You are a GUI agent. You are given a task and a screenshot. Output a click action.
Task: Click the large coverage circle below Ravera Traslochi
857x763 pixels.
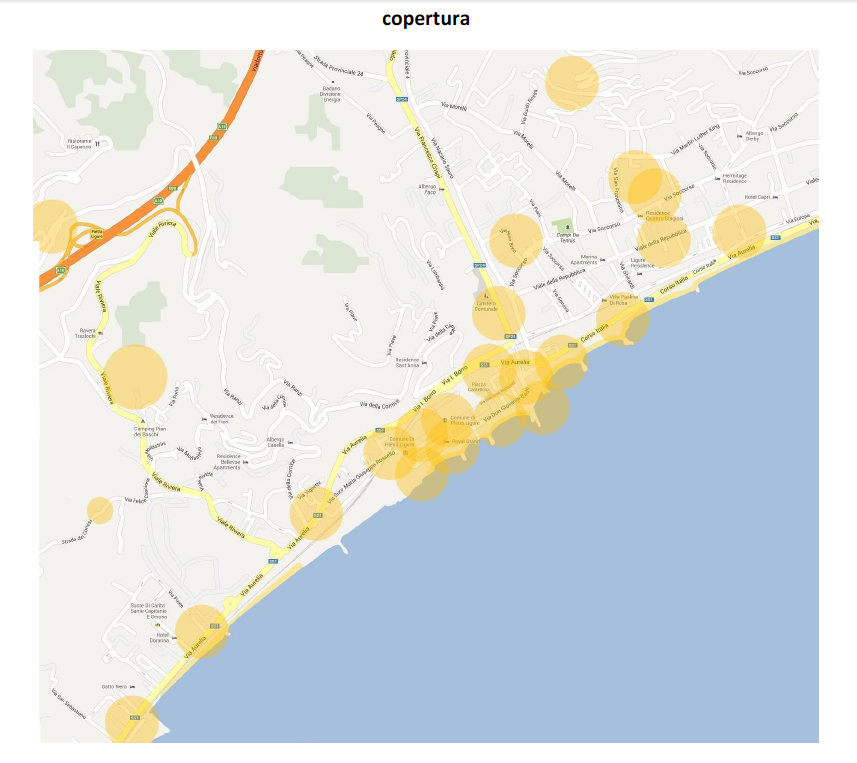coord(135,377)
